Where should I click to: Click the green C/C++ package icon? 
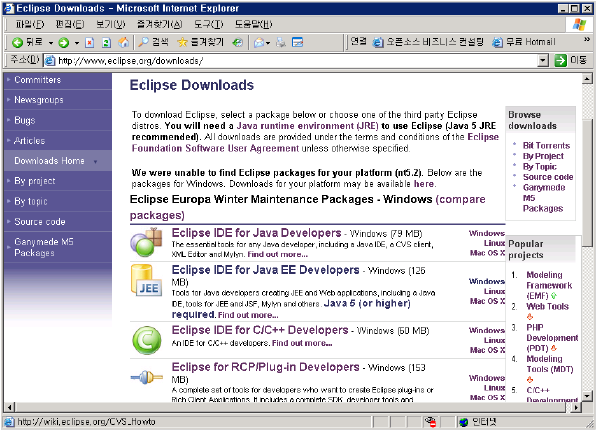click(x=147, y=340)
